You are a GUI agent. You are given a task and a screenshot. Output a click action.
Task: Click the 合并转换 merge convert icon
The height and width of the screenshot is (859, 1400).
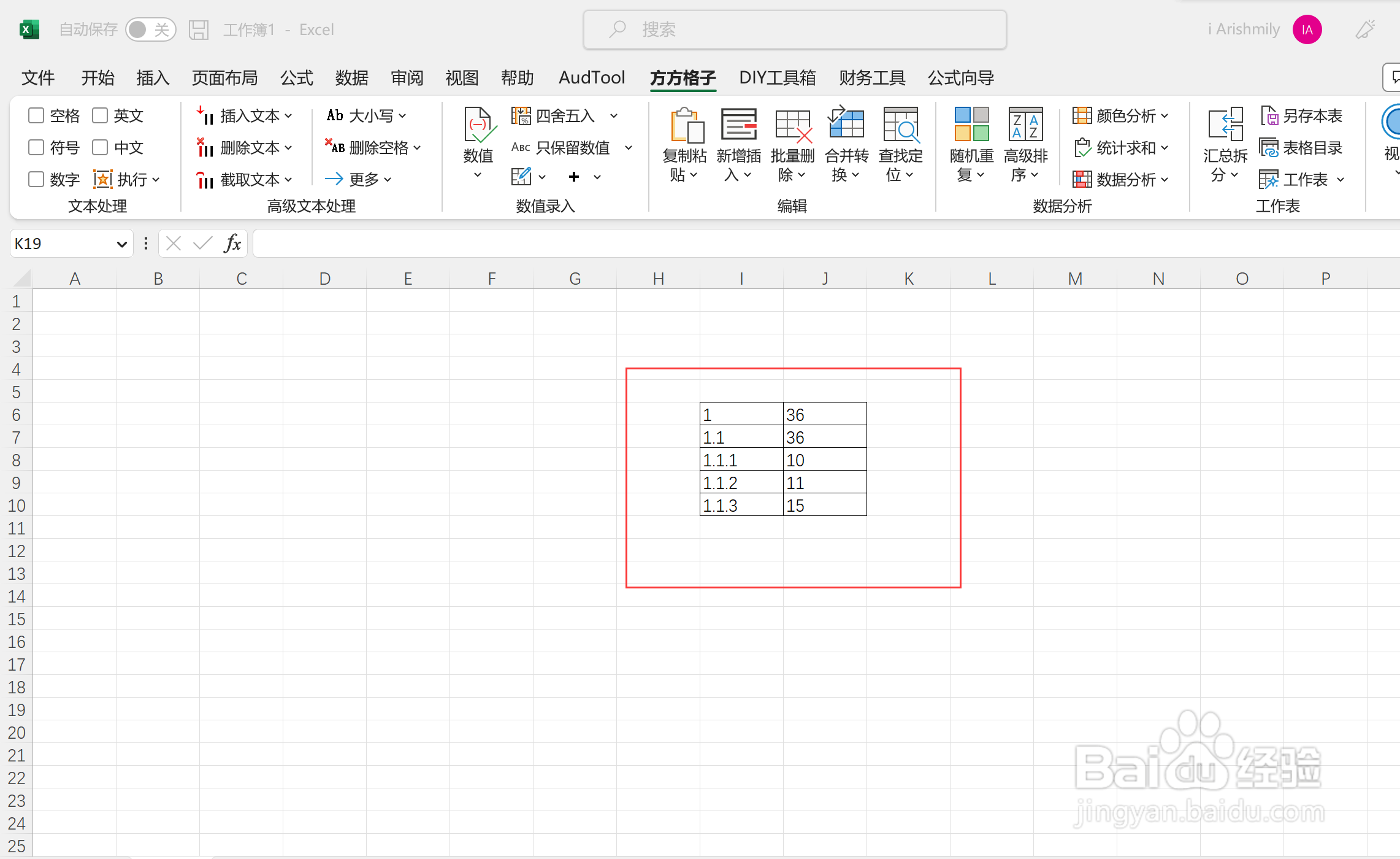coord(846,123)
